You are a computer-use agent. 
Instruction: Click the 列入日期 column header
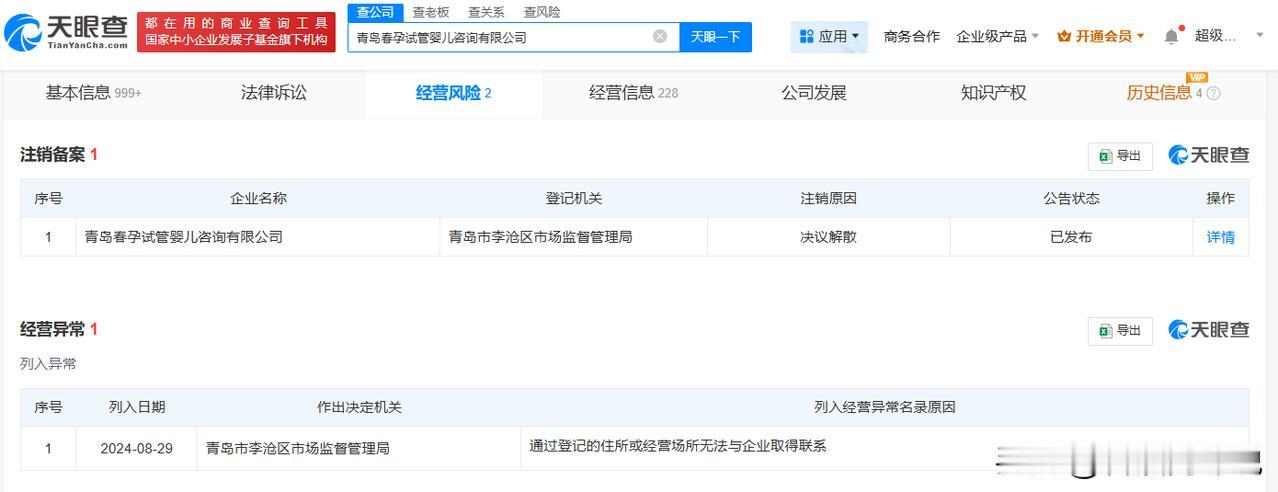click(137, 407)
